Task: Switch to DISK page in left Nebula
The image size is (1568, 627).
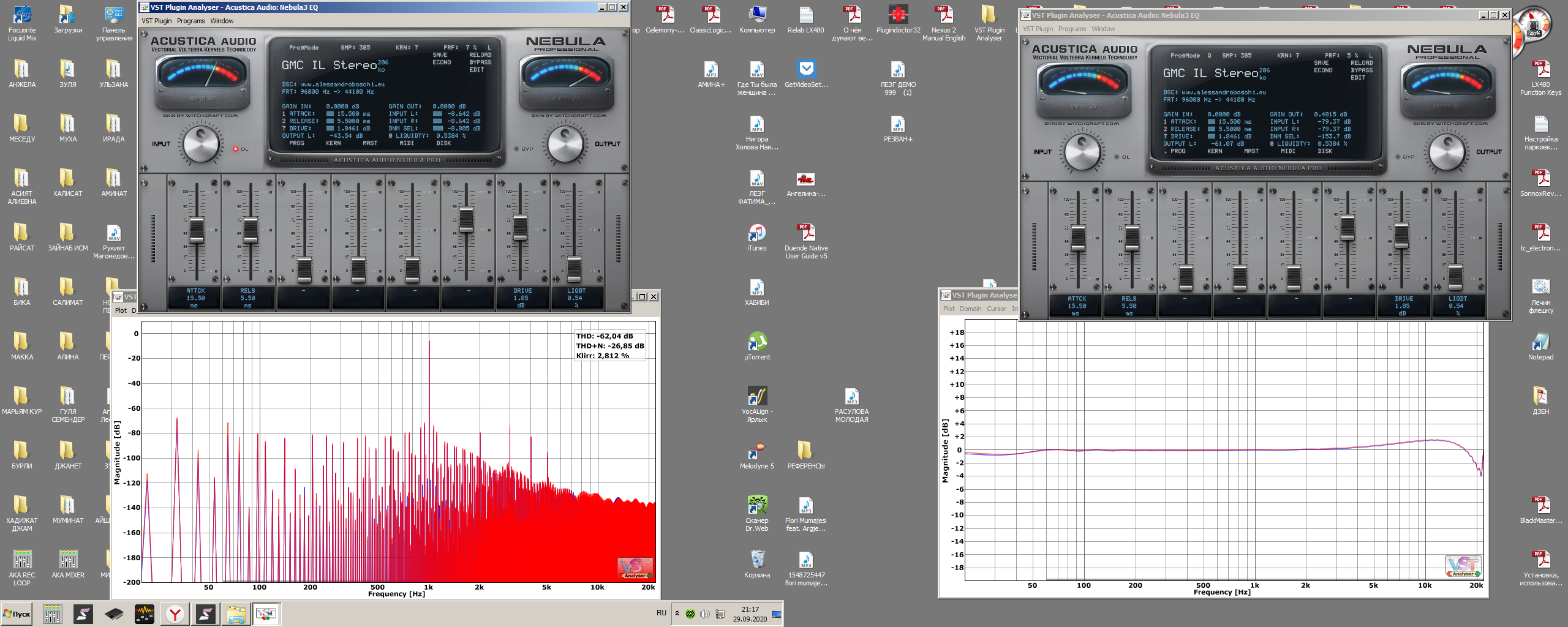Action: 443,143
